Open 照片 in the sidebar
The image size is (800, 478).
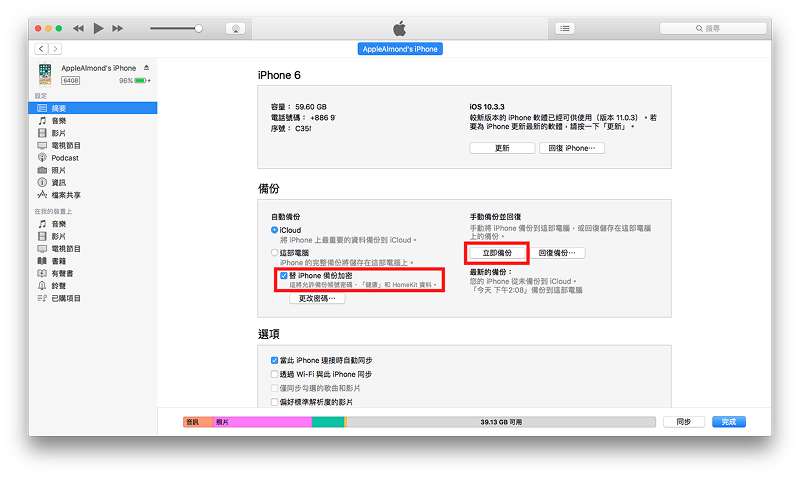pos(59,170)
